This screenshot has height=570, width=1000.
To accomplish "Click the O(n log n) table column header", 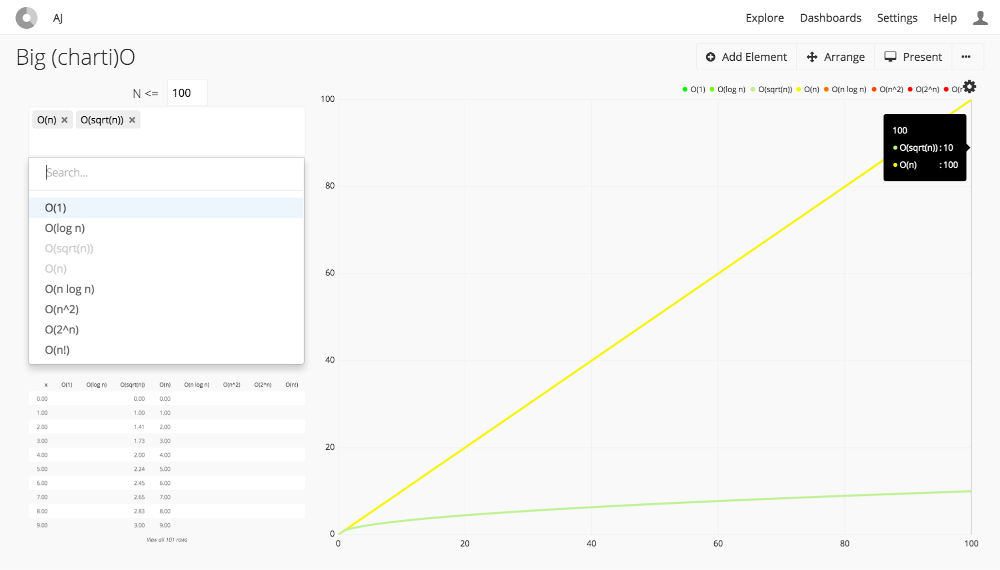I will (196, 385).
